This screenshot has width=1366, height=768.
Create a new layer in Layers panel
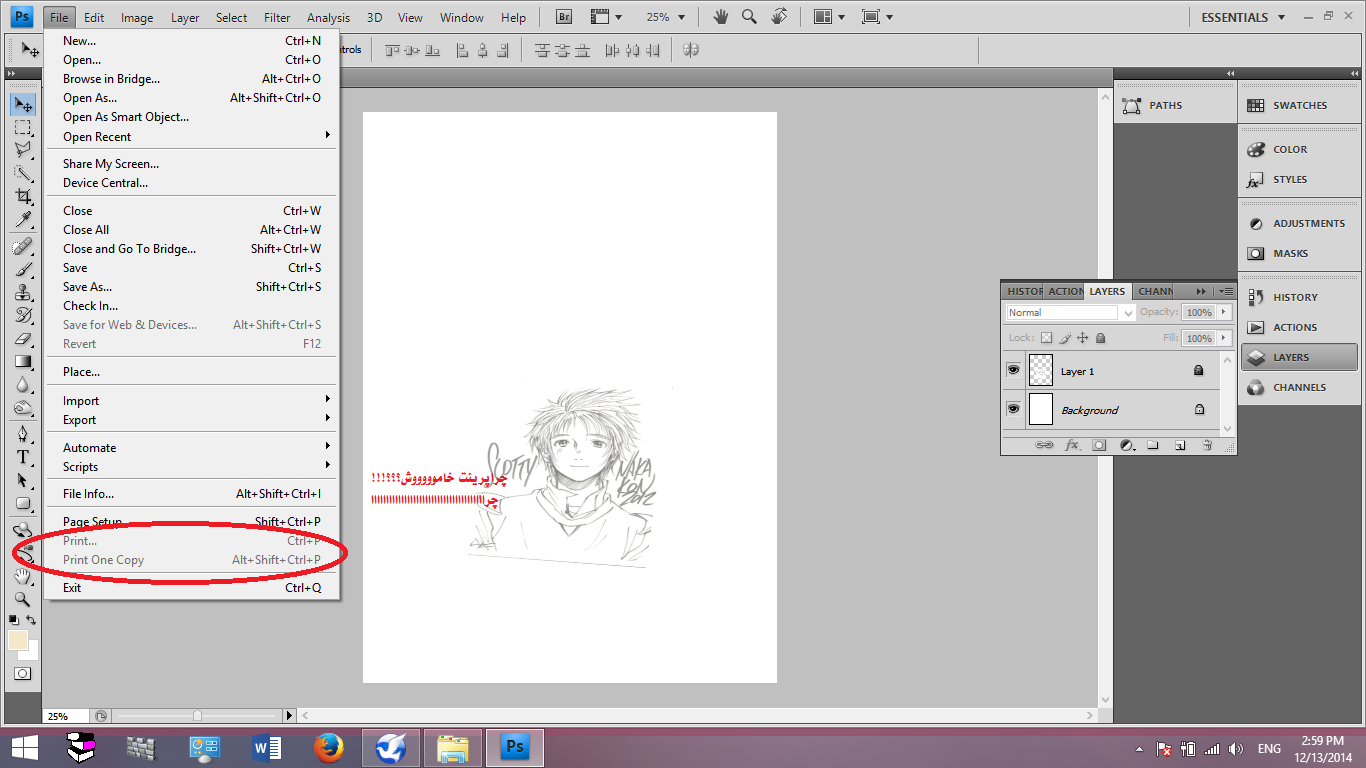point(1180,445)
